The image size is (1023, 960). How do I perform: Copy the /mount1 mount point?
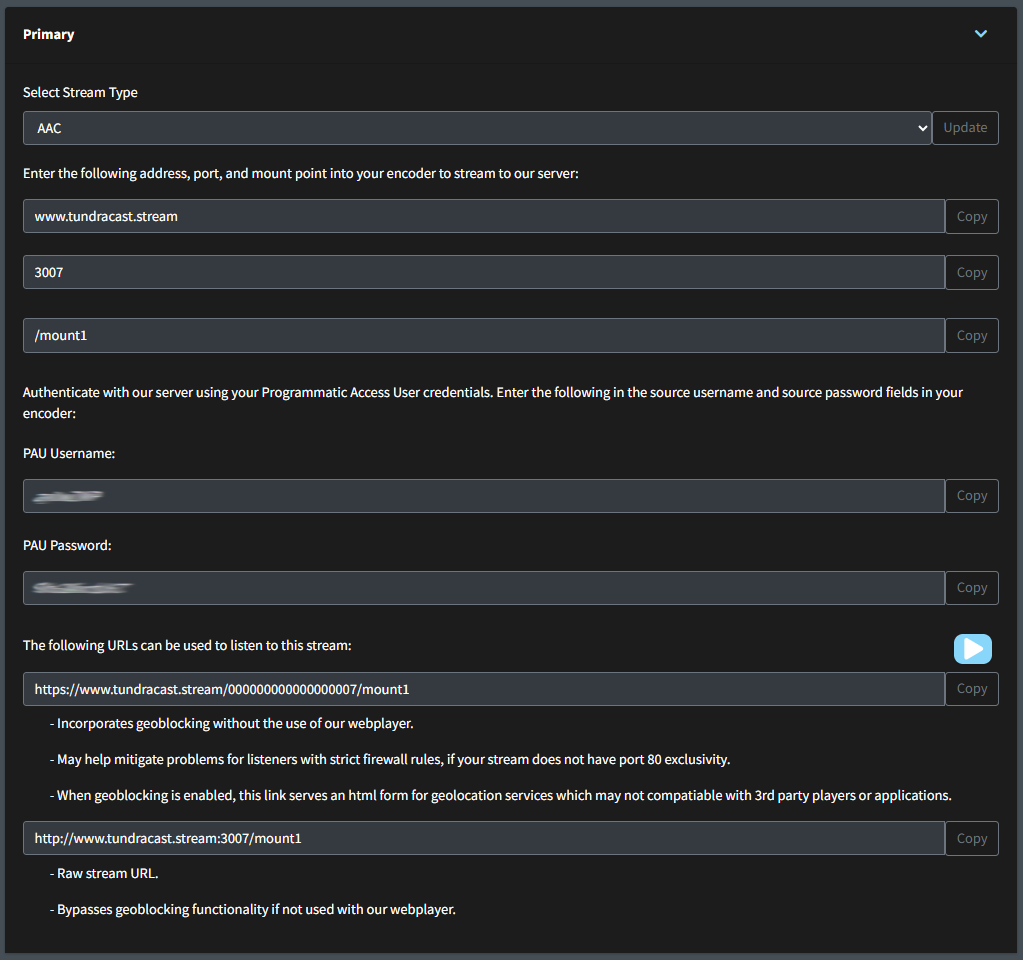pos(971,335)
